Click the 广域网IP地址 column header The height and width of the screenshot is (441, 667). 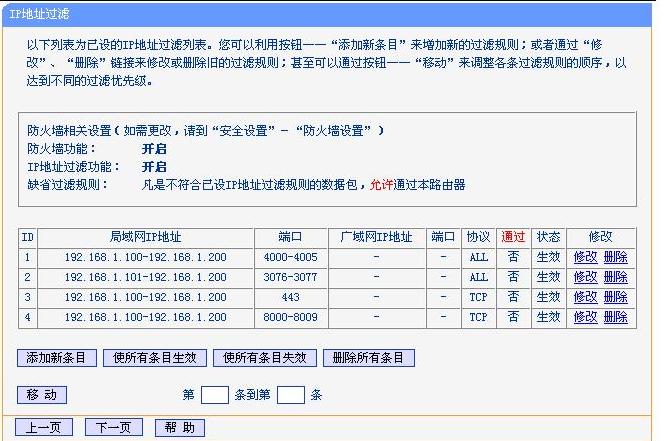coord(376,237)
